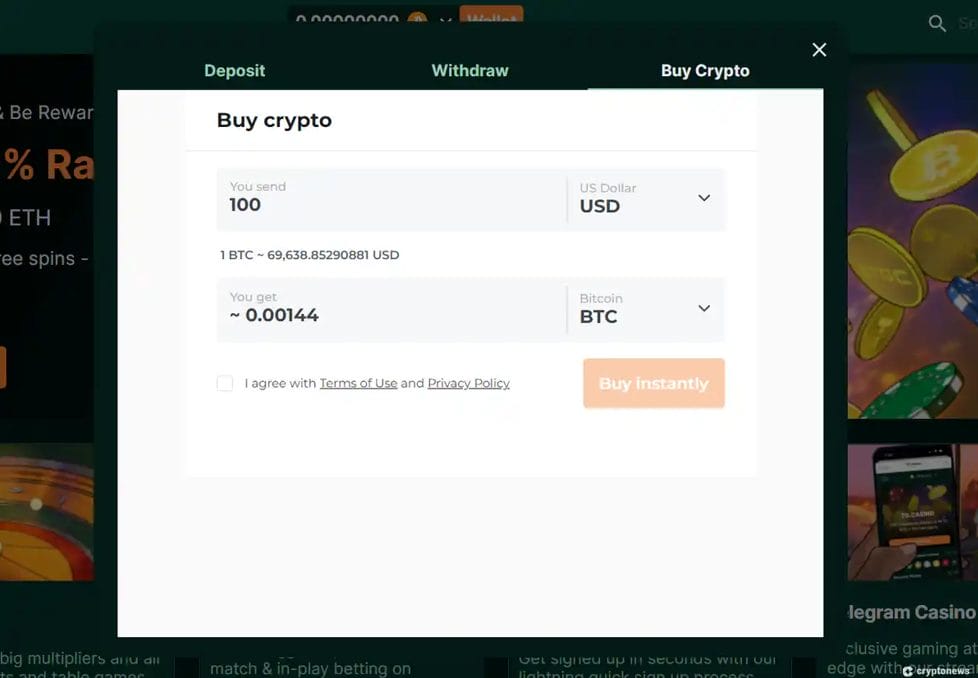This screenshot has height=678, width=978.
Task: Tick the I agree checkbox
Action: (225, 383)
